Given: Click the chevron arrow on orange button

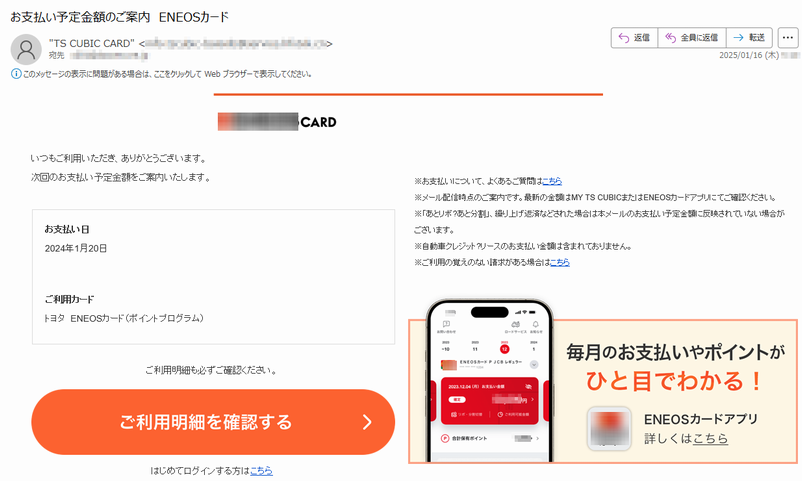Looking at the screenshot, I should pos(367,422).
